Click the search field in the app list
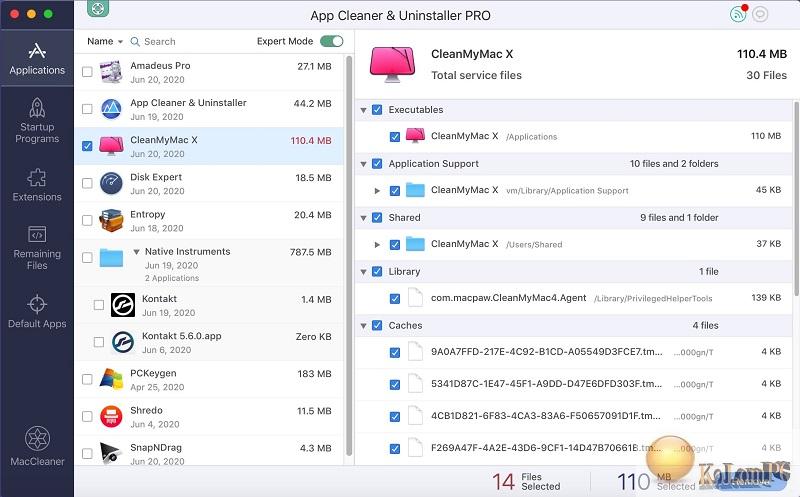 [x=189, y=41]
